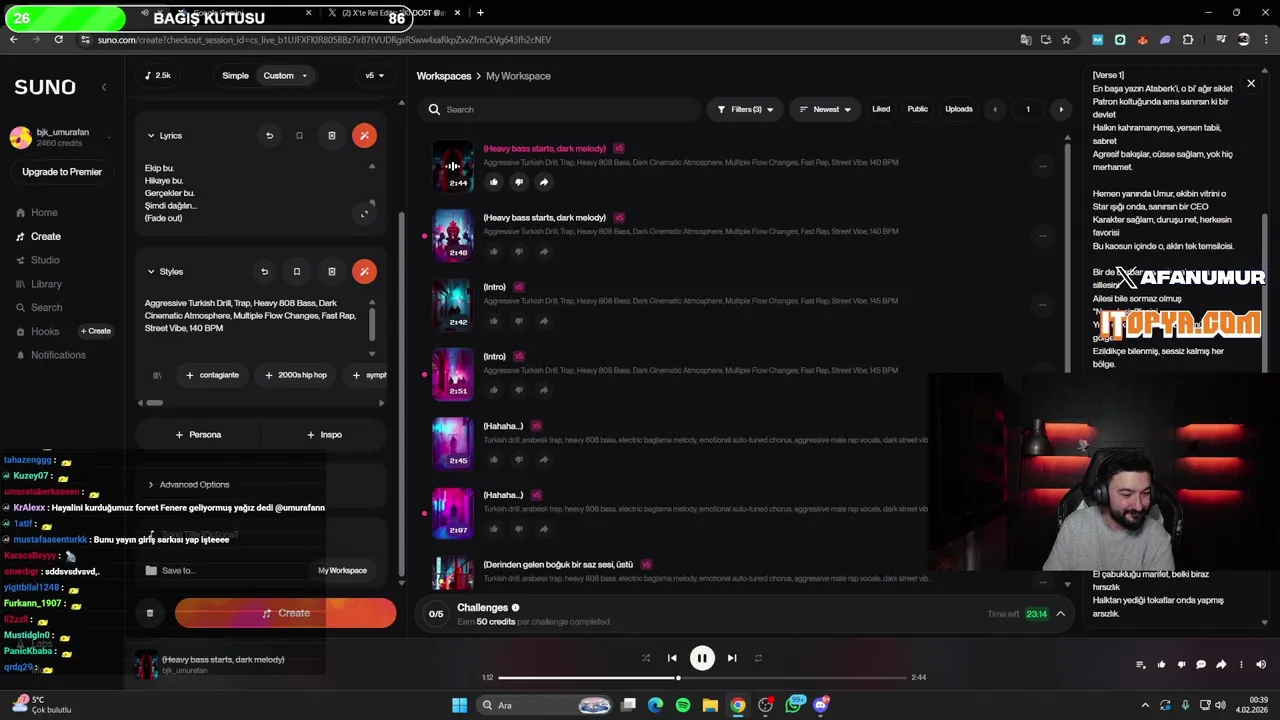The width and height of the screenshot is (1280, 720).
Task: Open Notifications in the sidebar
Action: click(x=58, y=355)
